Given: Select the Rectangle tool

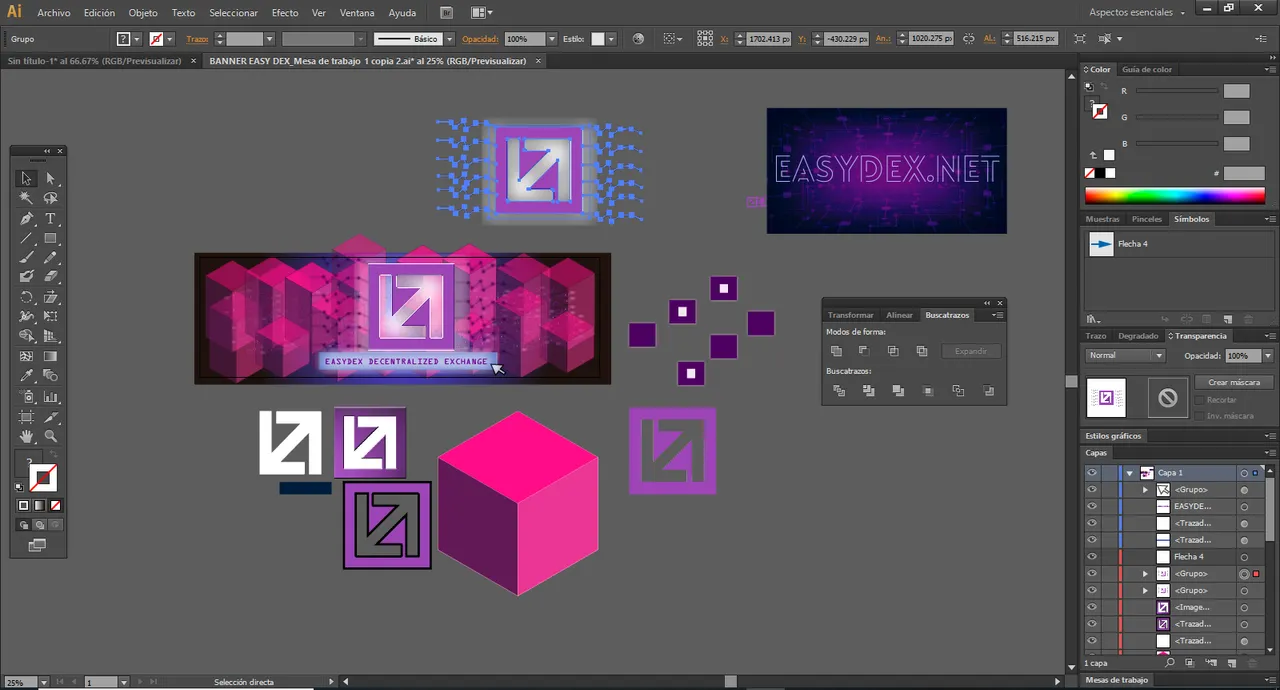Looking at the screenshot, I should pos(50,238).
